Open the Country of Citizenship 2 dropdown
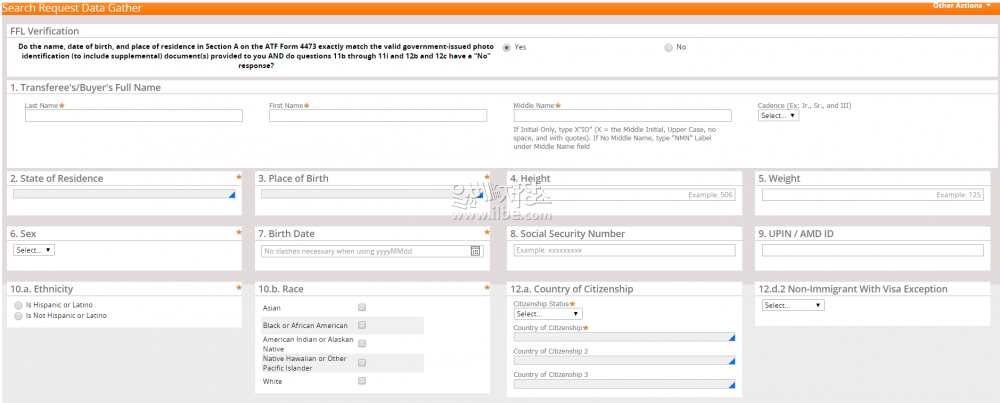Viewport: 1000px width, 403px height. pos(624,360)
